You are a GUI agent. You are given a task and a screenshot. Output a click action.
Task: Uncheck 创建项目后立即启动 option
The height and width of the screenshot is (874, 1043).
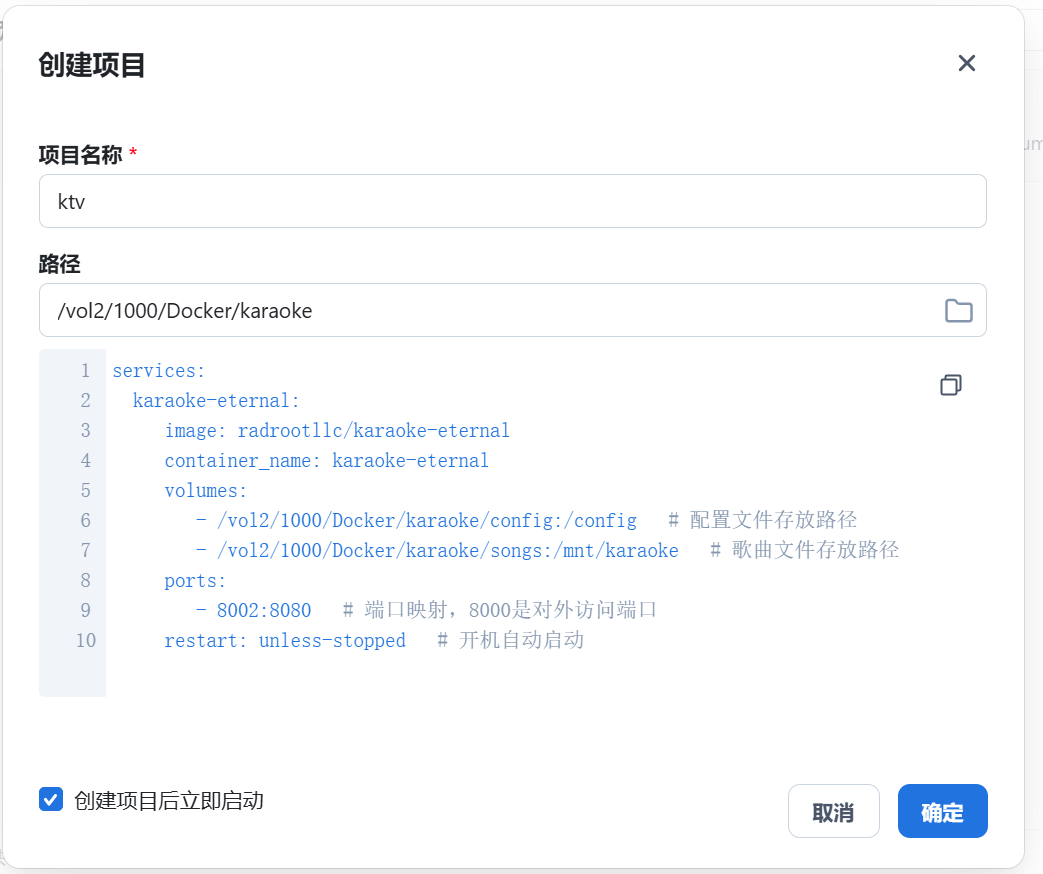[50, 800]
